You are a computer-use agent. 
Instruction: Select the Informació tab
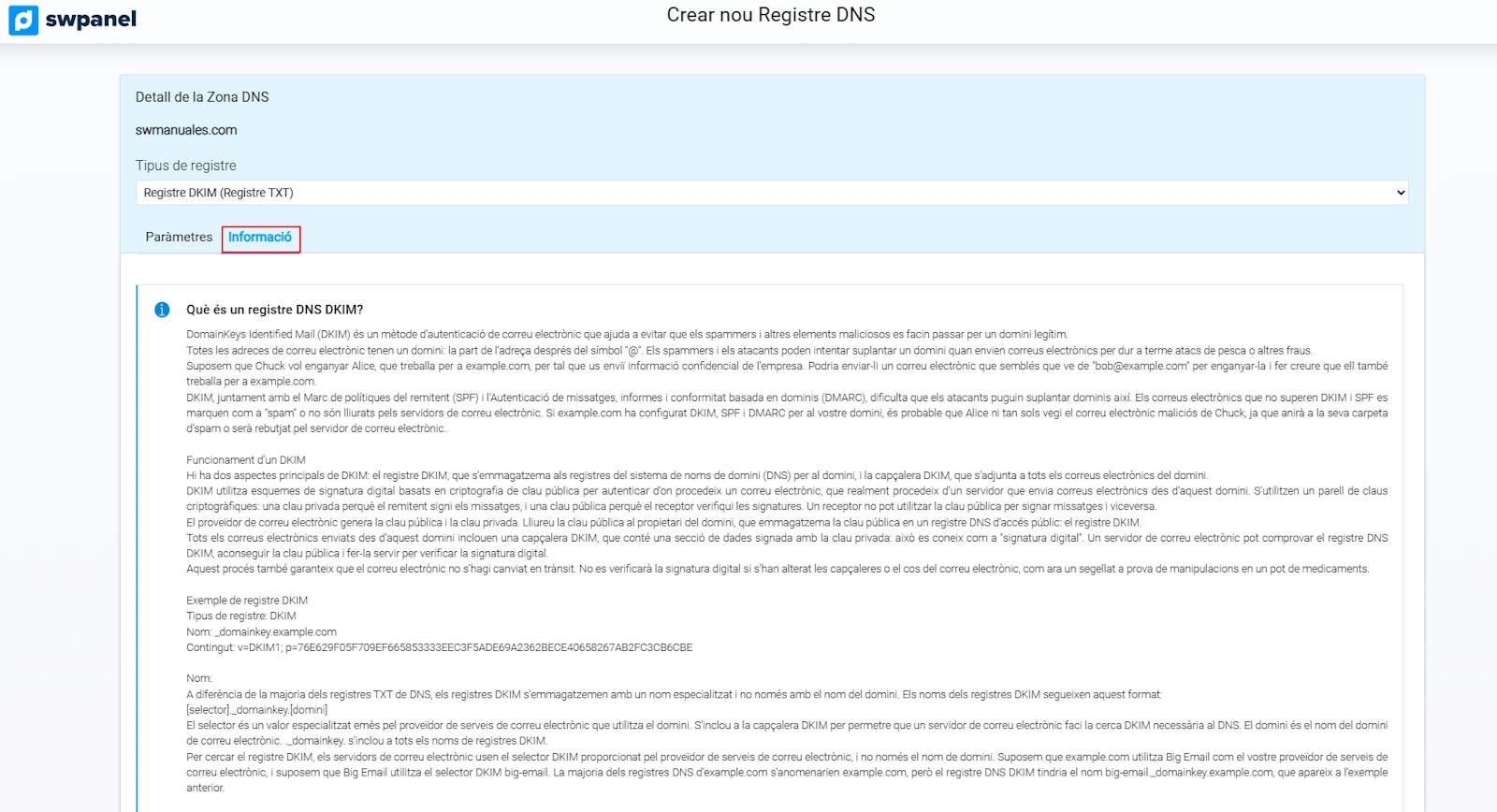(260, 238)
